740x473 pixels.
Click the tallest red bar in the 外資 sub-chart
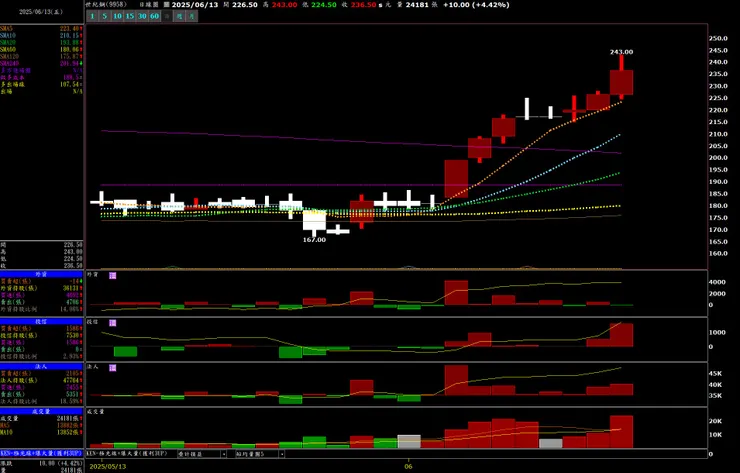coord(456,293)
